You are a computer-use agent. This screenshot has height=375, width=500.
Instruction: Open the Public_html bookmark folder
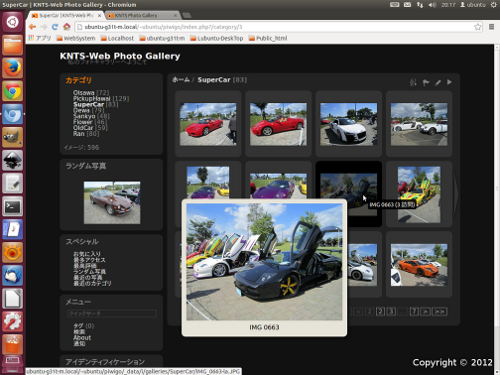[x=268, y=38]
